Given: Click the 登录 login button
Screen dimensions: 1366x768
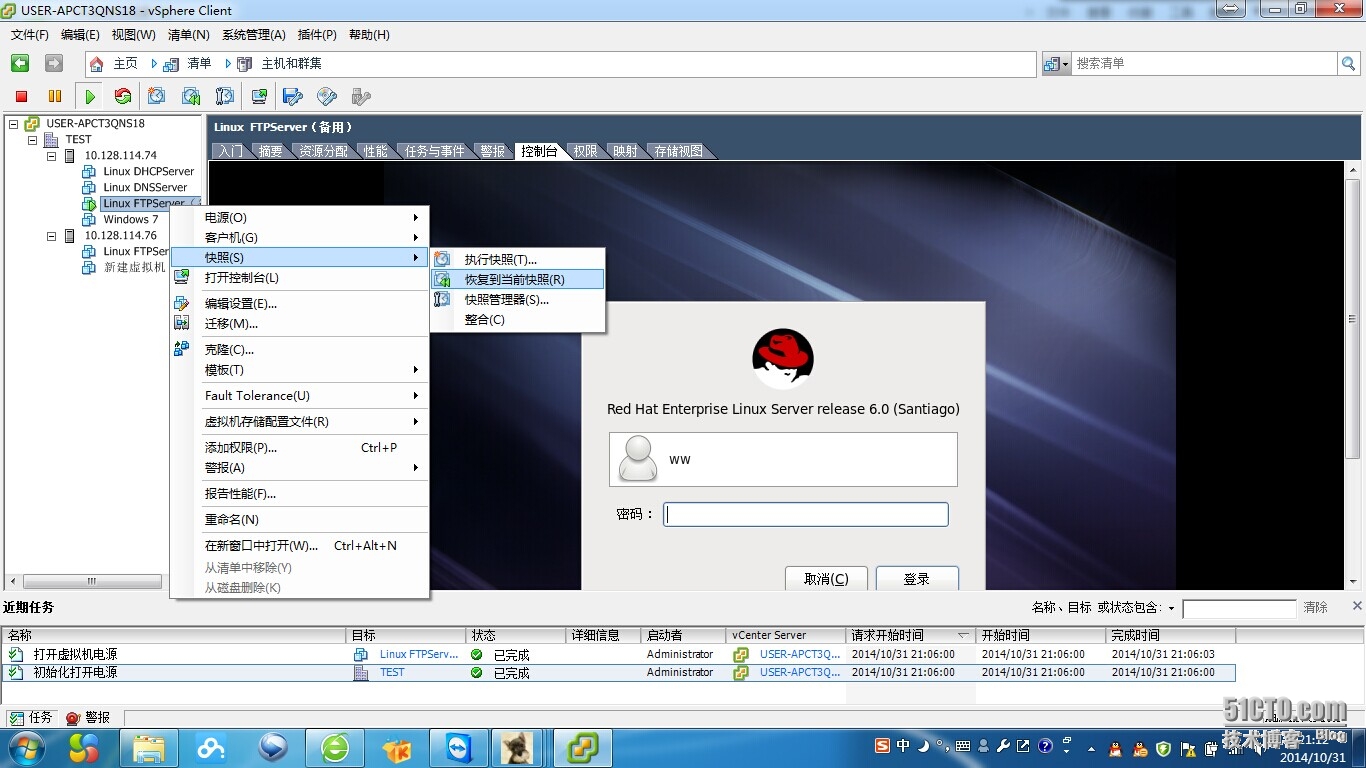Looking at the screenshot, I should pyautogui.click(x=917, y=578).
